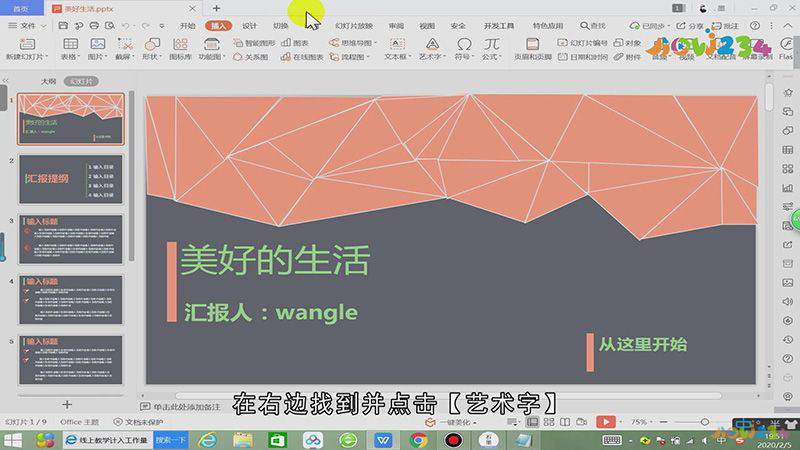Open the 切换 Transitions ribbon tab
Screen dimensions: 800x450
click(x=281, y=26)
